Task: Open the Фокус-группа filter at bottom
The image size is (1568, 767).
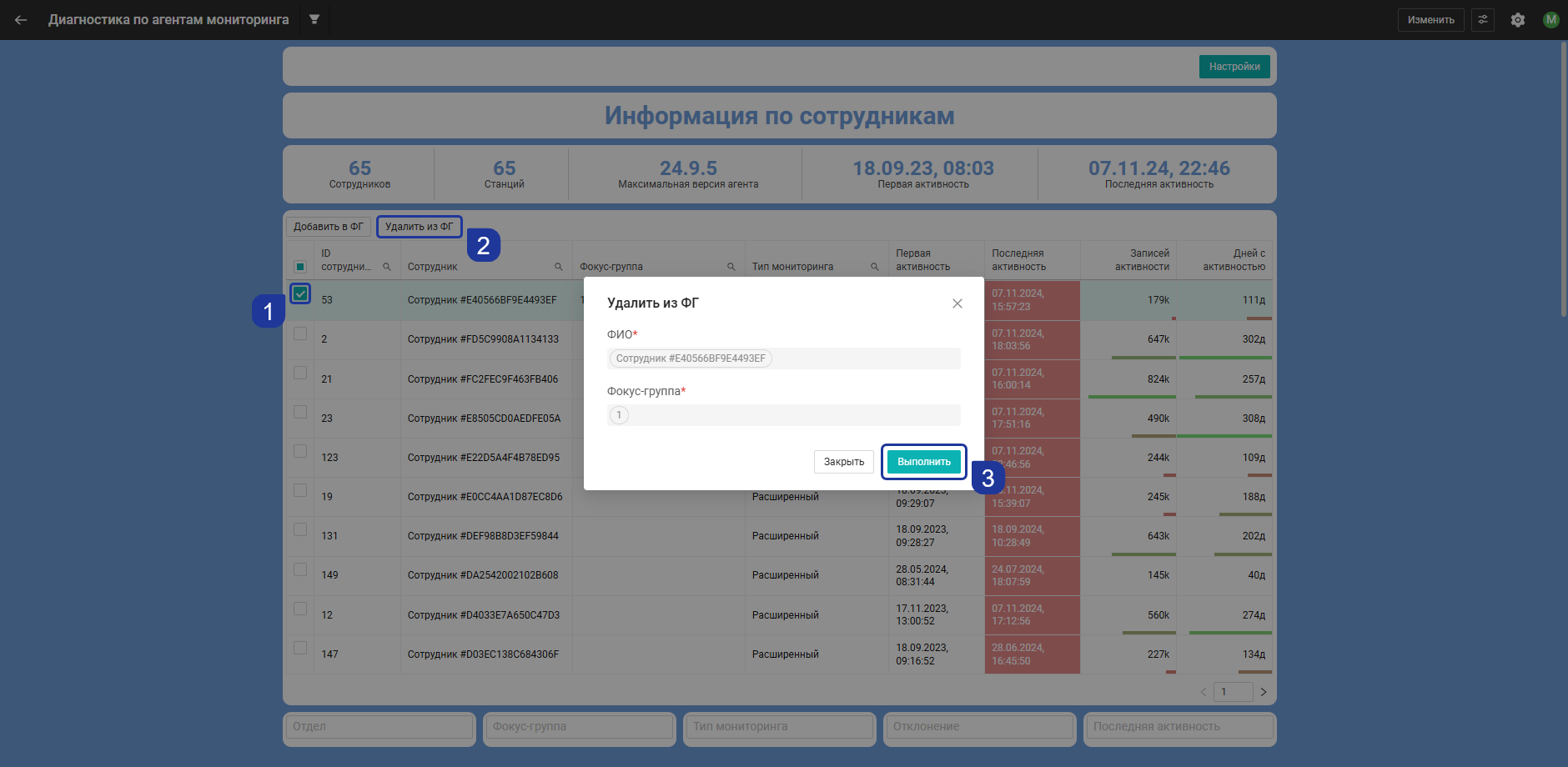Action: tap(580, 727)
